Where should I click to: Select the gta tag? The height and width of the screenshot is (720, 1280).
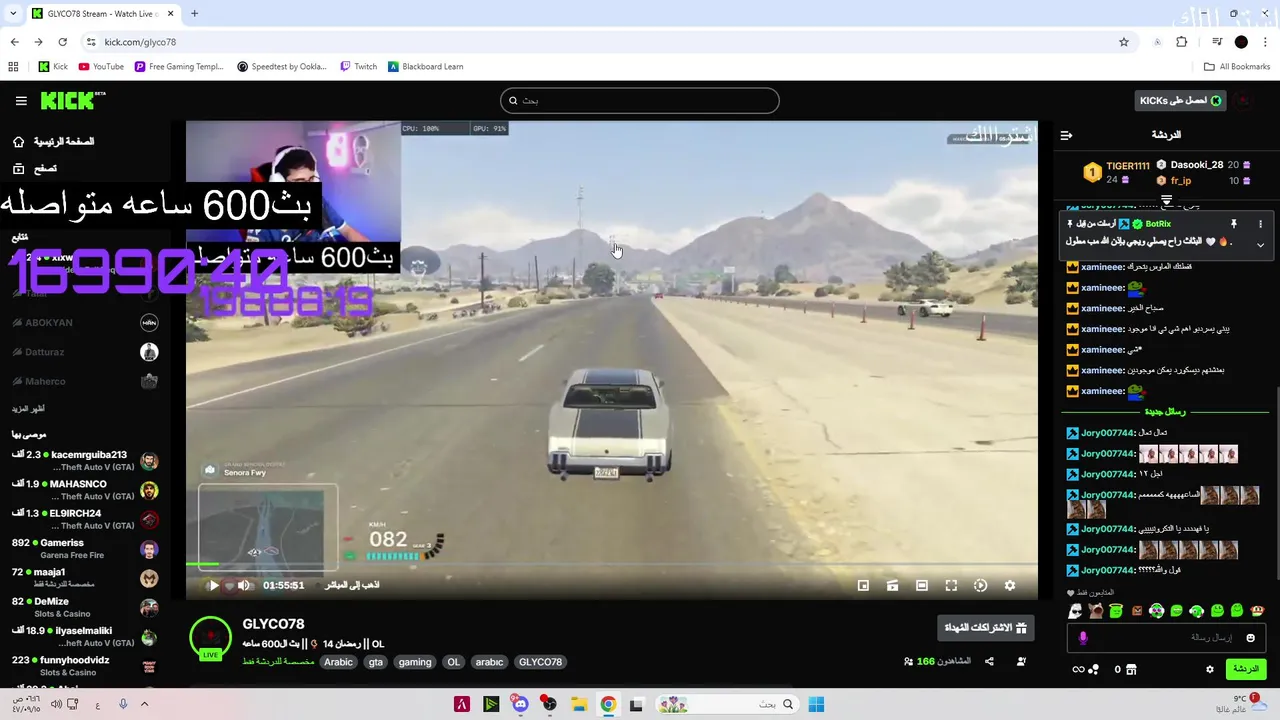click(375, 662)
